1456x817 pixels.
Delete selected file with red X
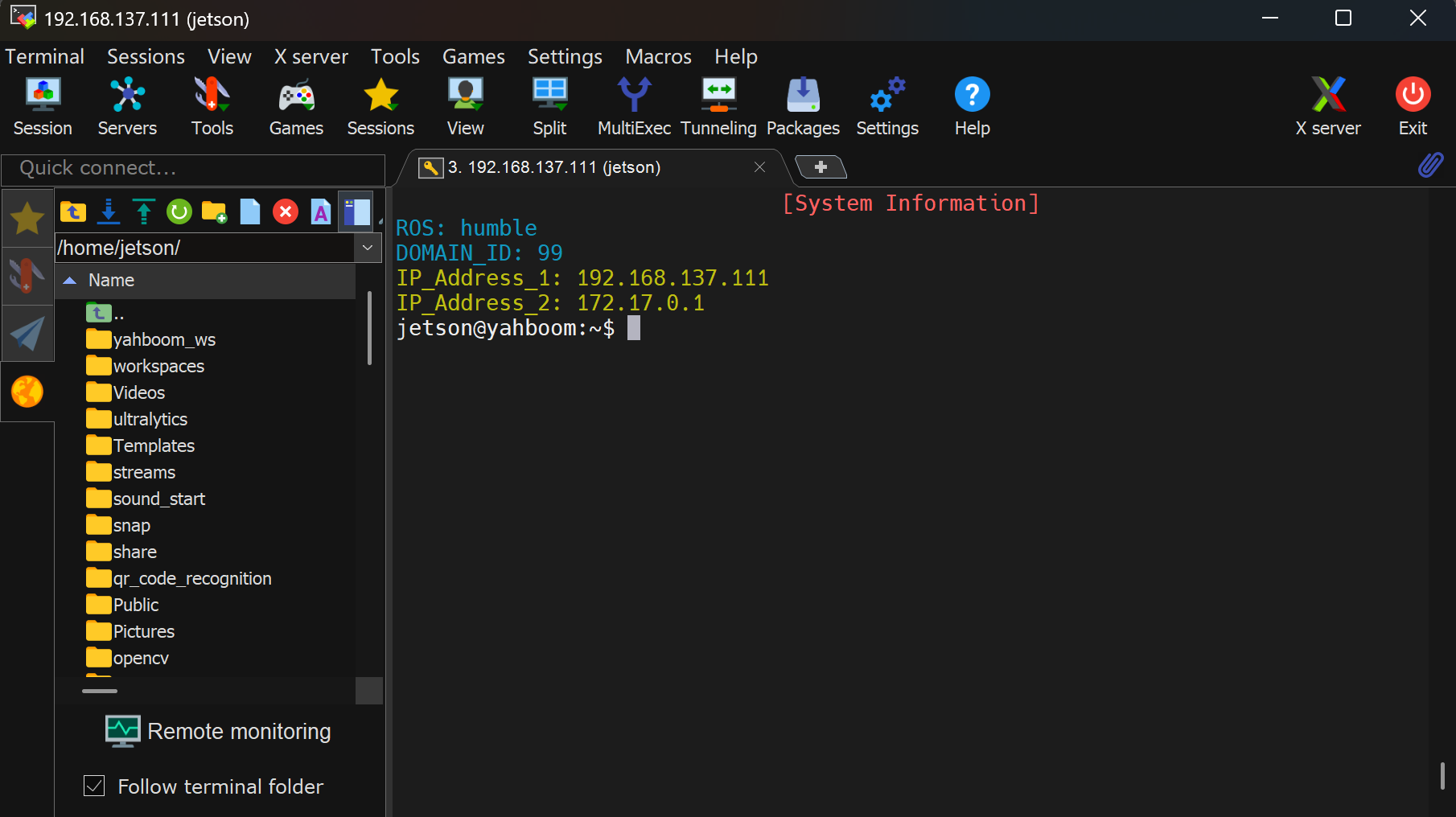click(x=286, y=211)
